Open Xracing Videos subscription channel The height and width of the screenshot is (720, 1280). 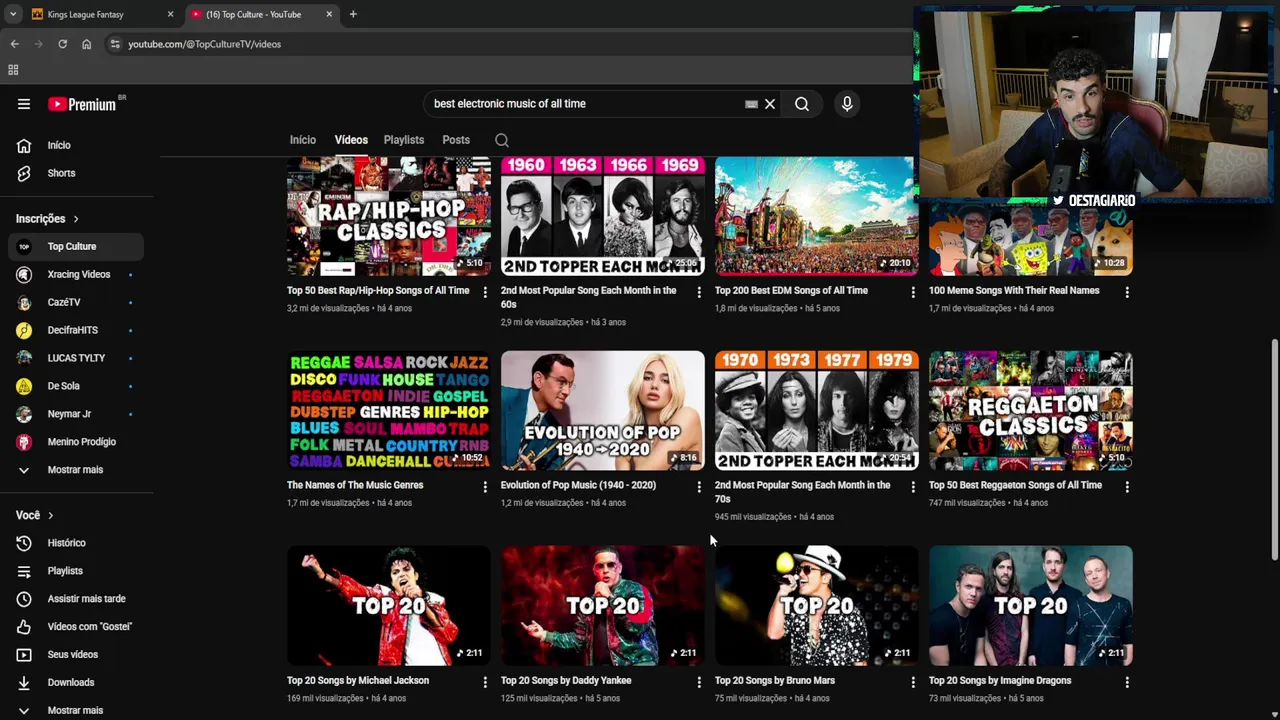pyautogui.click(x=77, y=274)
